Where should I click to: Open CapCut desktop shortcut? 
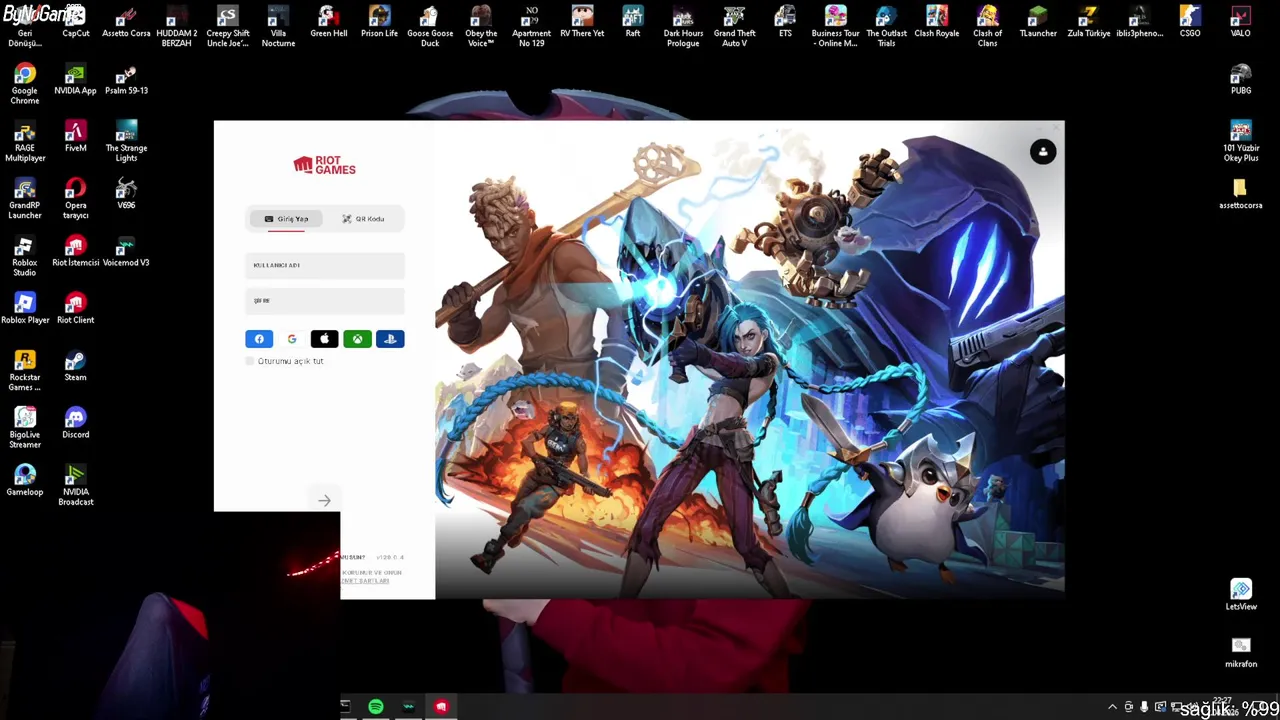click(x=75, y=22)
